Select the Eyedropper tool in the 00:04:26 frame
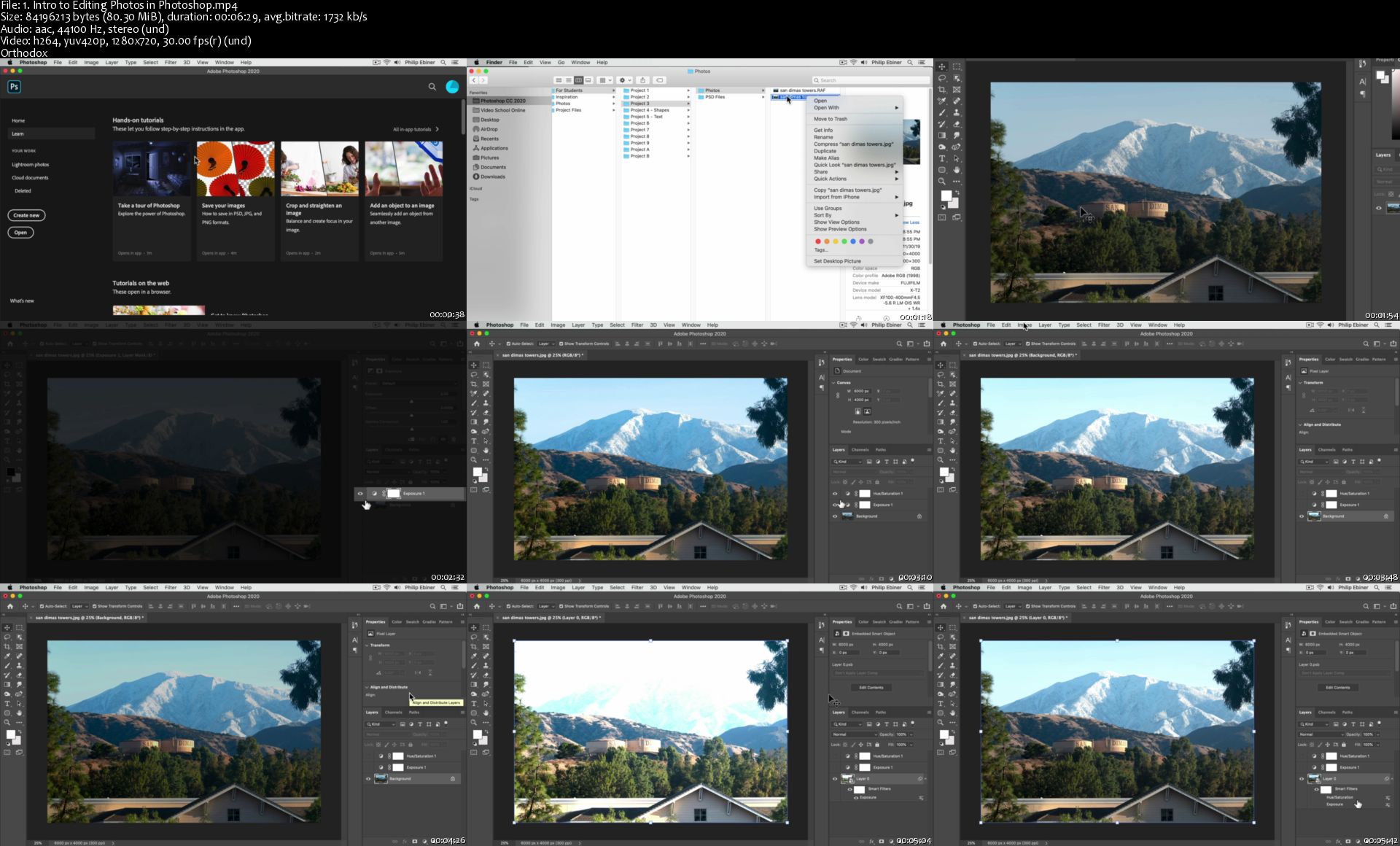 tap(7, 656)
